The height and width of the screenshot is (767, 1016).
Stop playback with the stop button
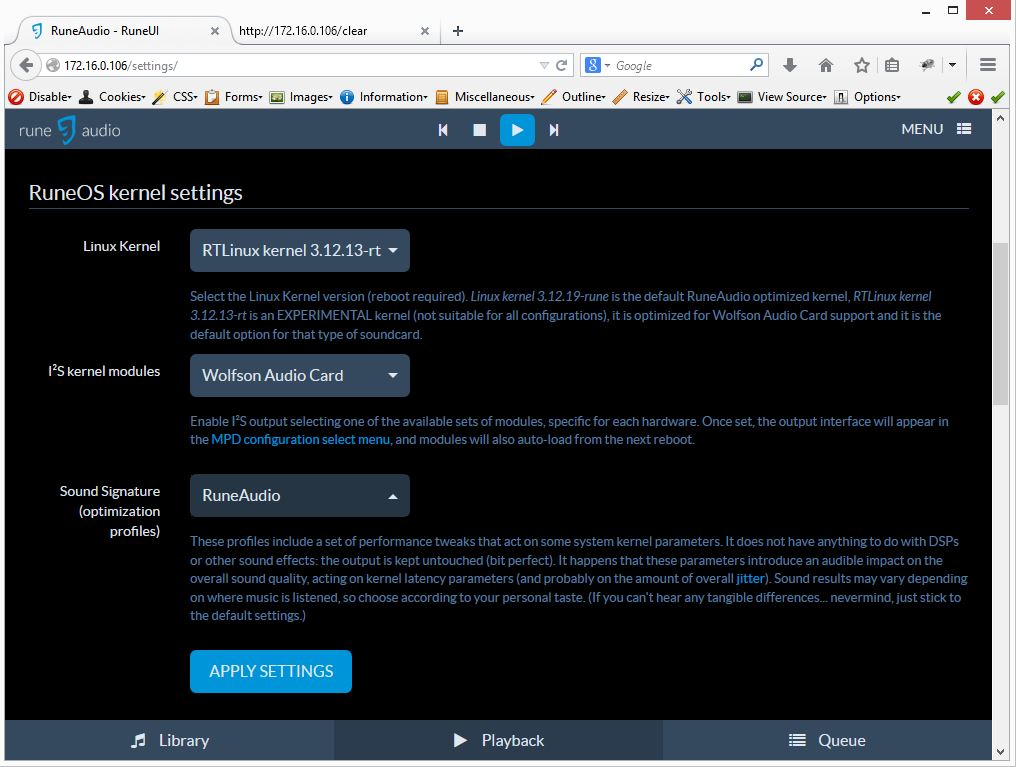tap(479, 130)
